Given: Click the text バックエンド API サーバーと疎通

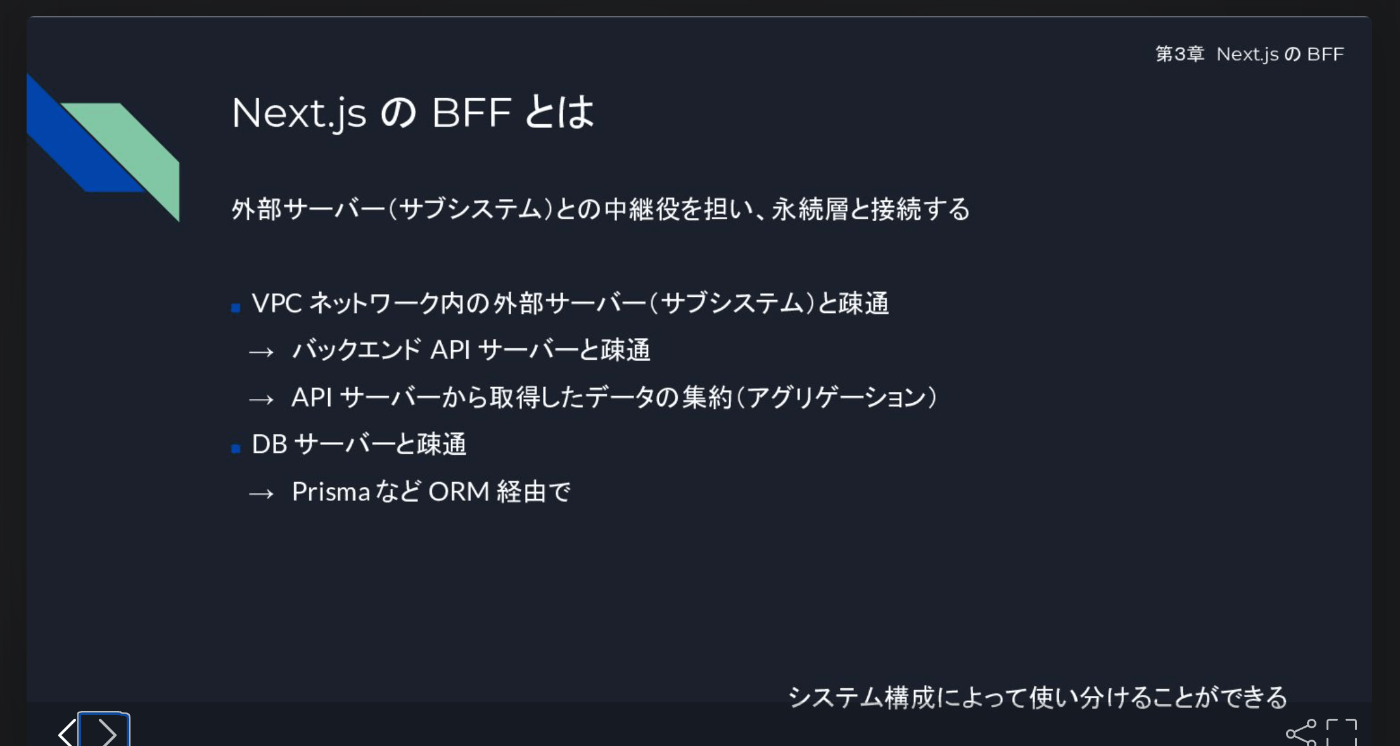Looking at the screenshot, I should click(x=471, y=350).
